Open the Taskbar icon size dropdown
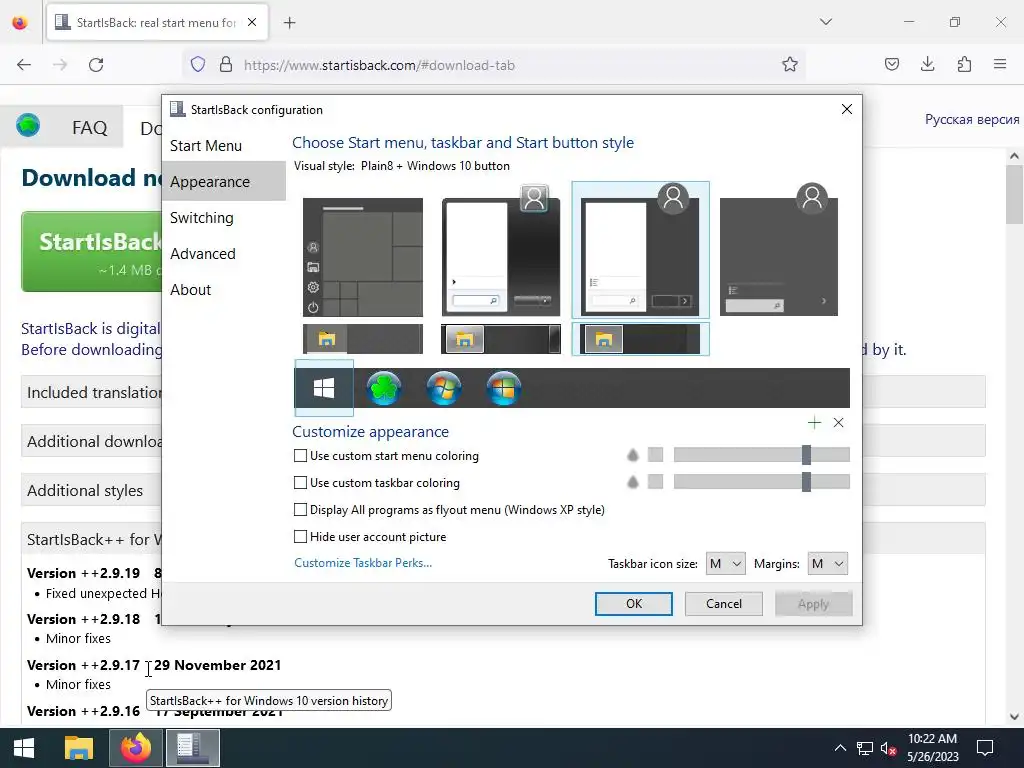Screen dimensions: 1024x768 726,564
